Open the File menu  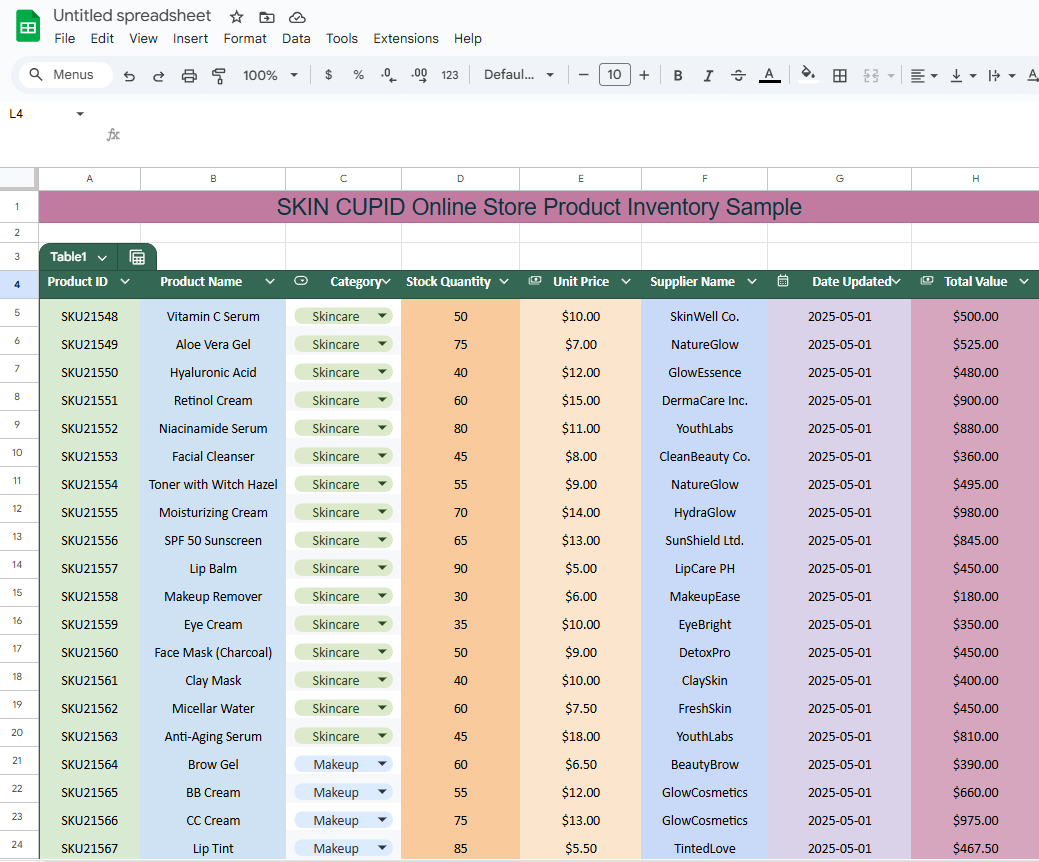64,38
